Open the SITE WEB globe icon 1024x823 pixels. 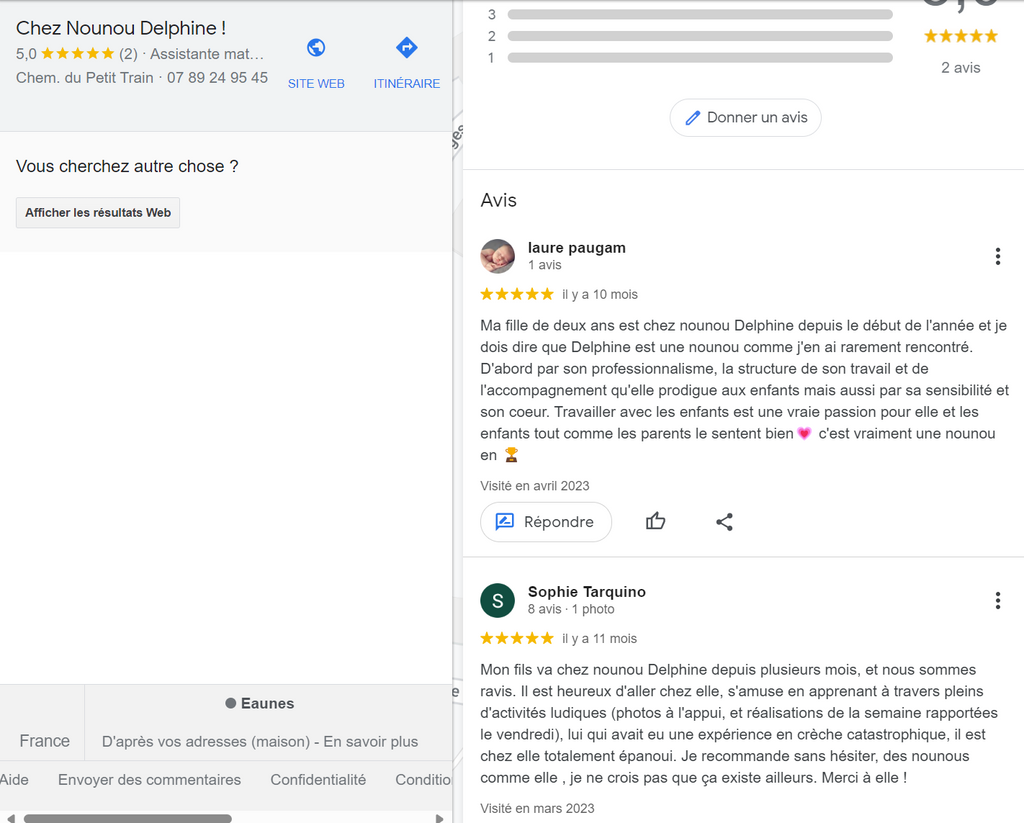[x=316, y=48]
